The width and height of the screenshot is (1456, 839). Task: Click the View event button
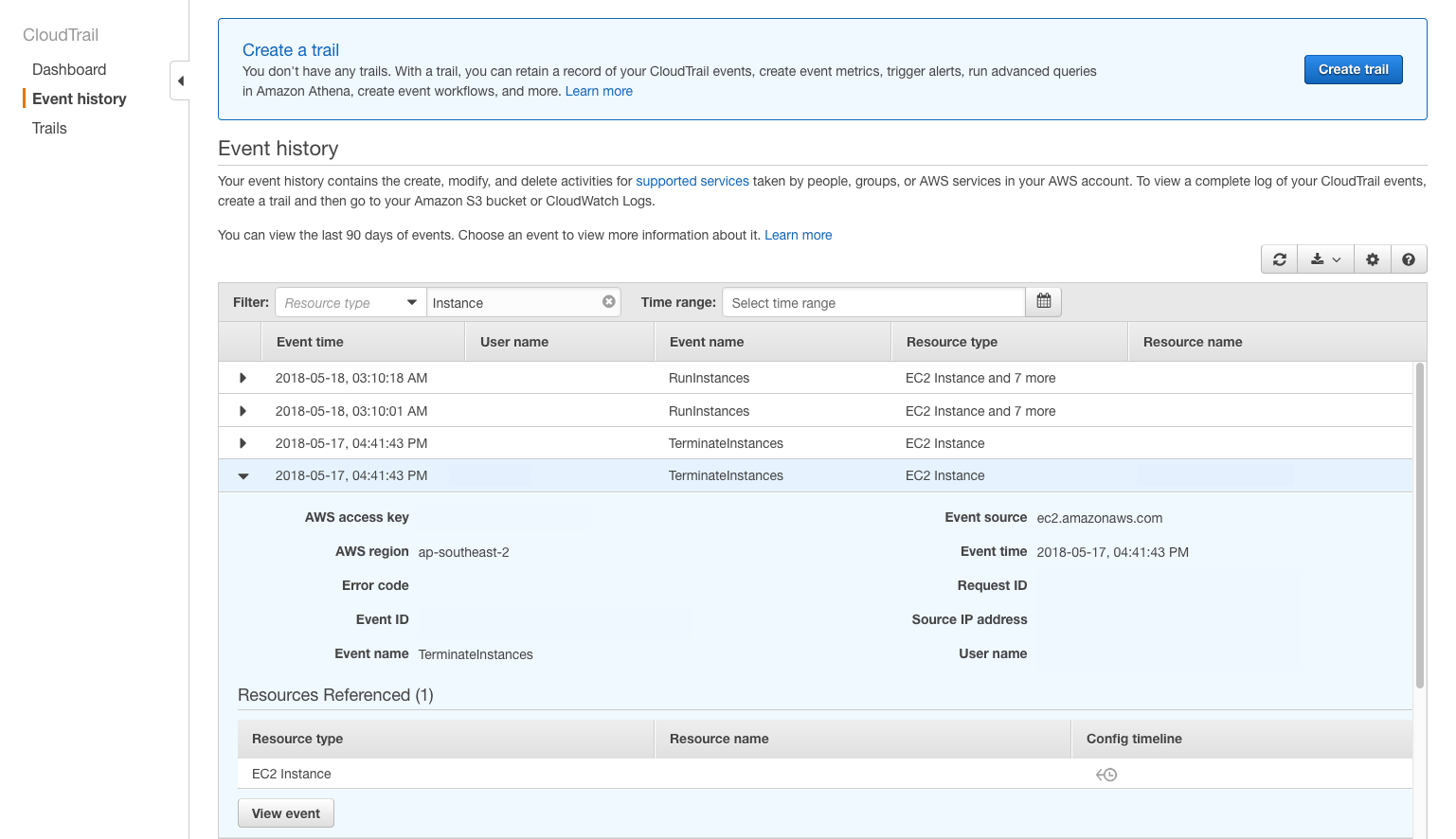[x=286, y=813]
